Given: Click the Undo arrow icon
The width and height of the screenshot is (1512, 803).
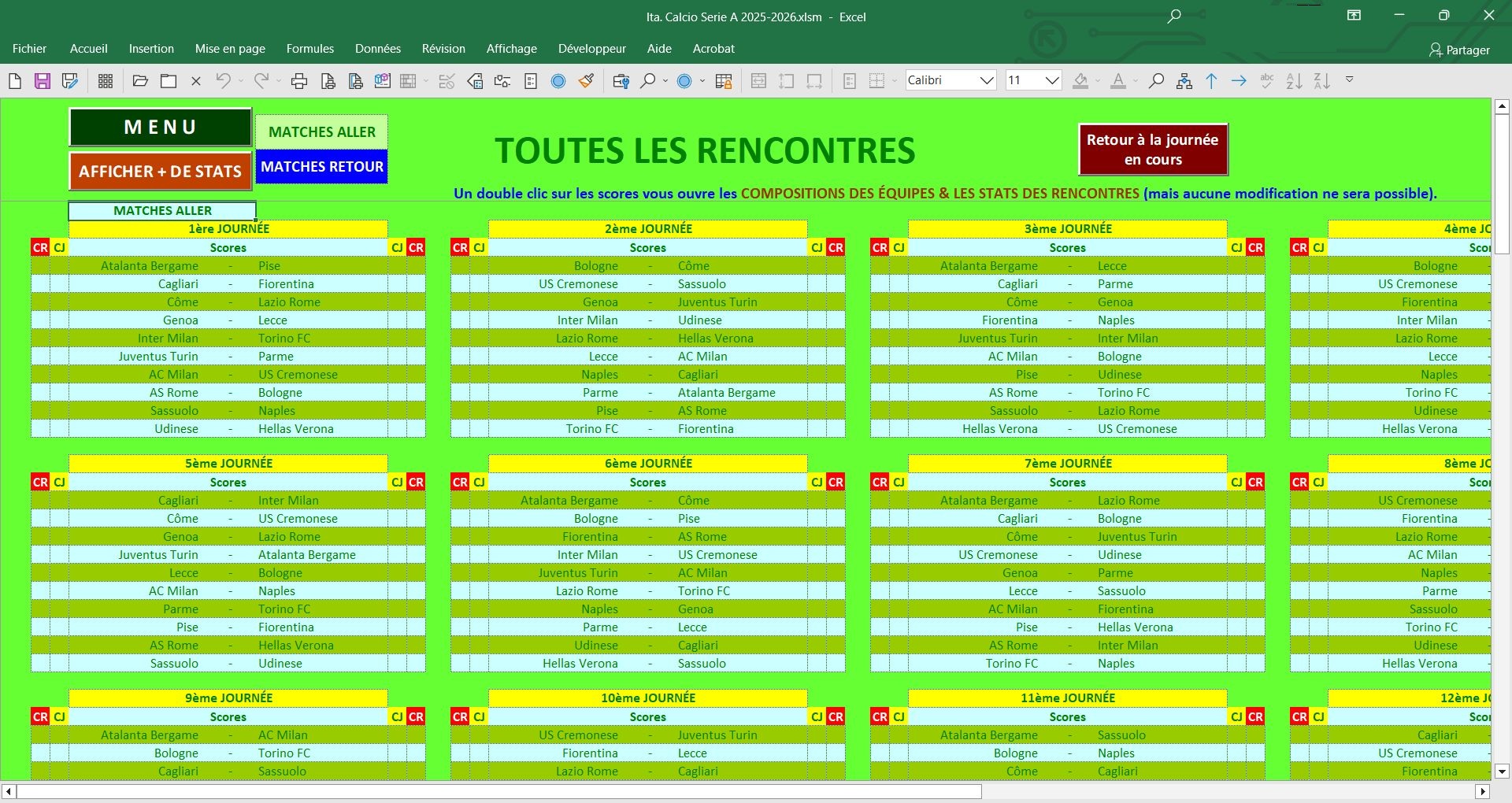Looking at the screenshot, I should (x=224, y=80).
